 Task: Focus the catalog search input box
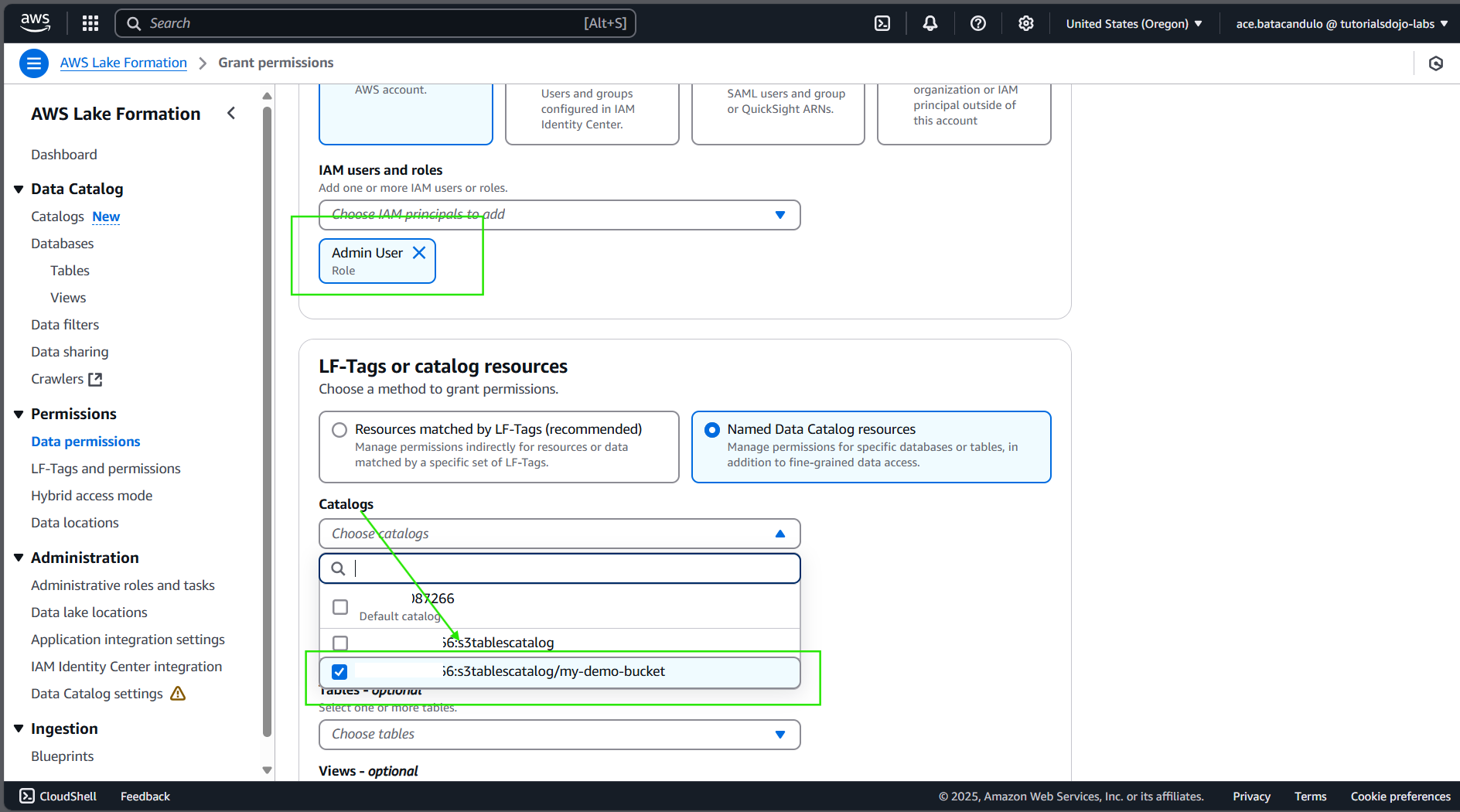560,568
